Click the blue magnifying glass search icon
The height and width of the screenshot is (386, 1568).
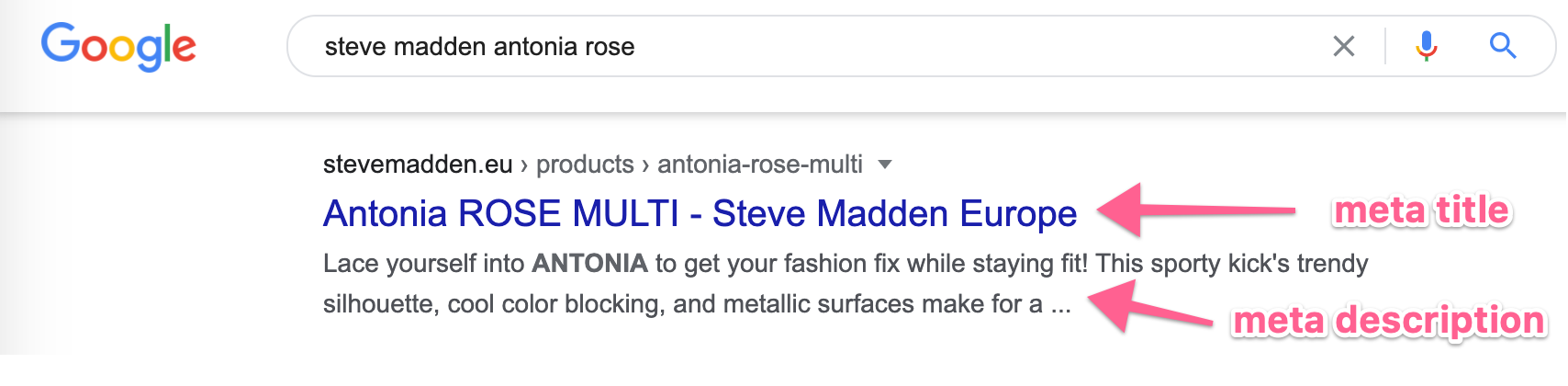pyautogui.click(x=1502, y=45)
